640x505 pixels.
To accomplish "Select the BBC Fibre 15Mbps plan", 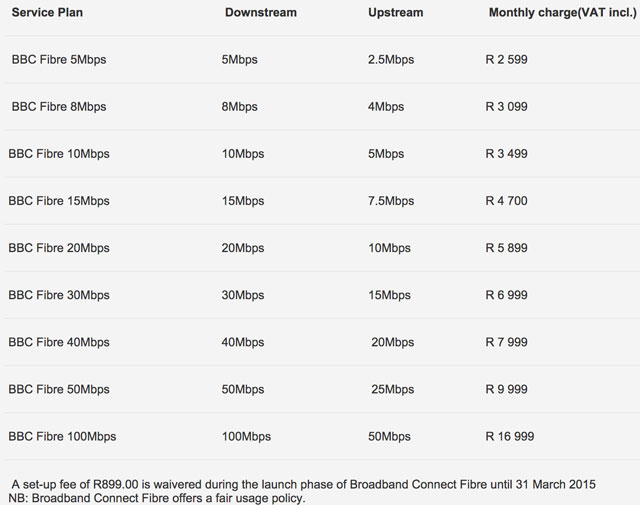I will pos(59,201).
